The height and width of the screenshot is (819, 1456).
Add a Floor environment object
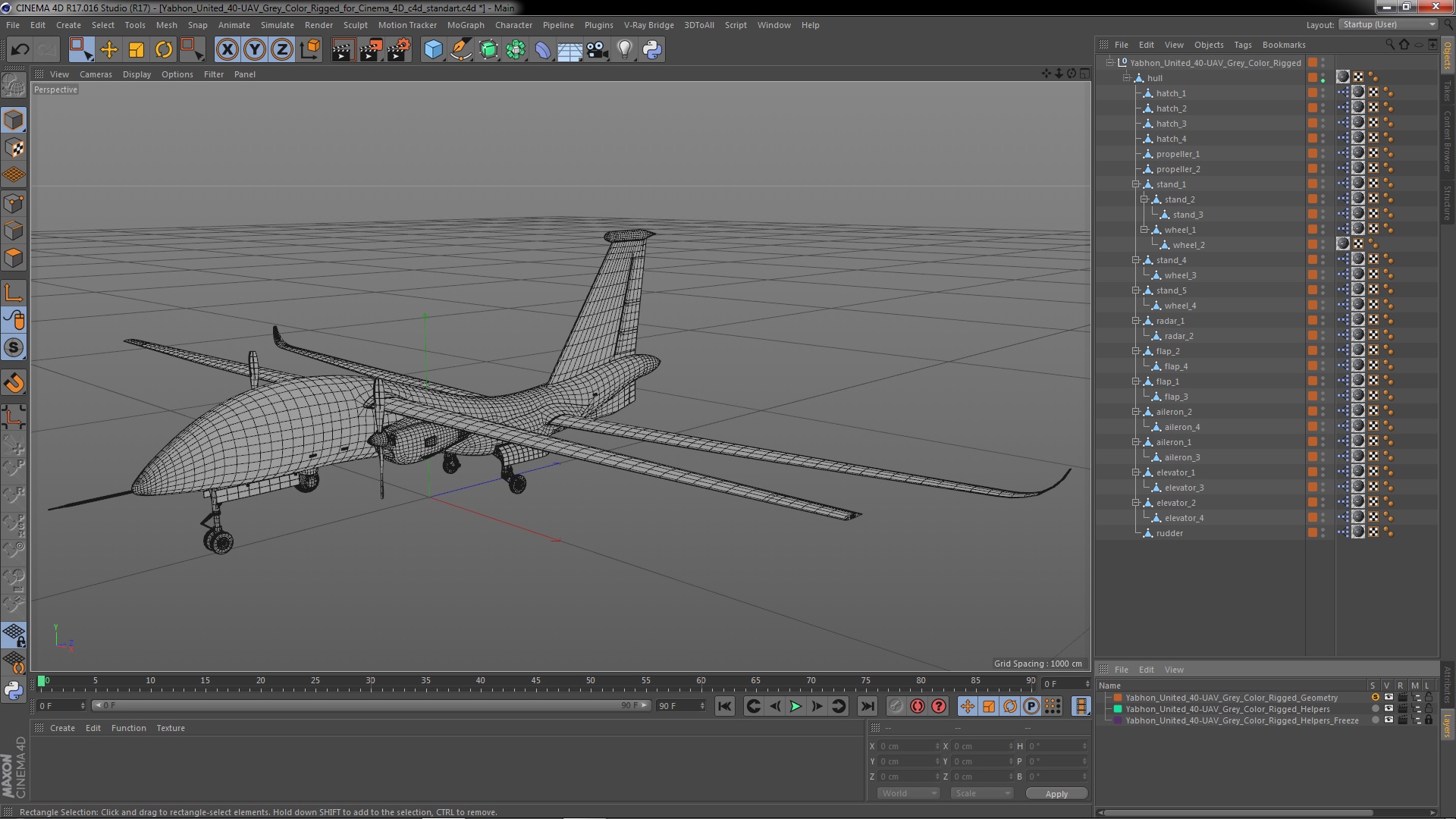570,50
